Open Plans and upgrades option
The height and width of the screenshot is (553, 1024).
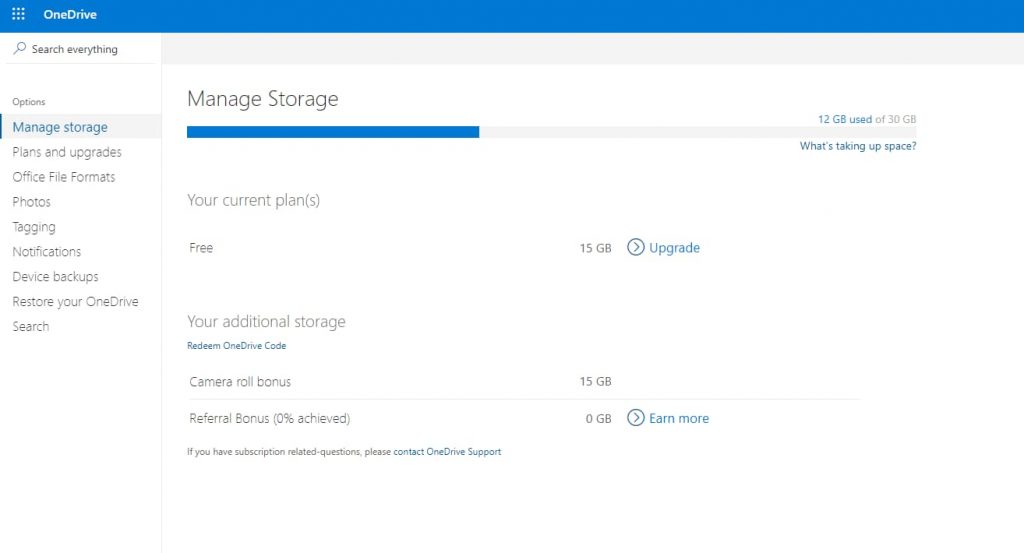[67, 152]
